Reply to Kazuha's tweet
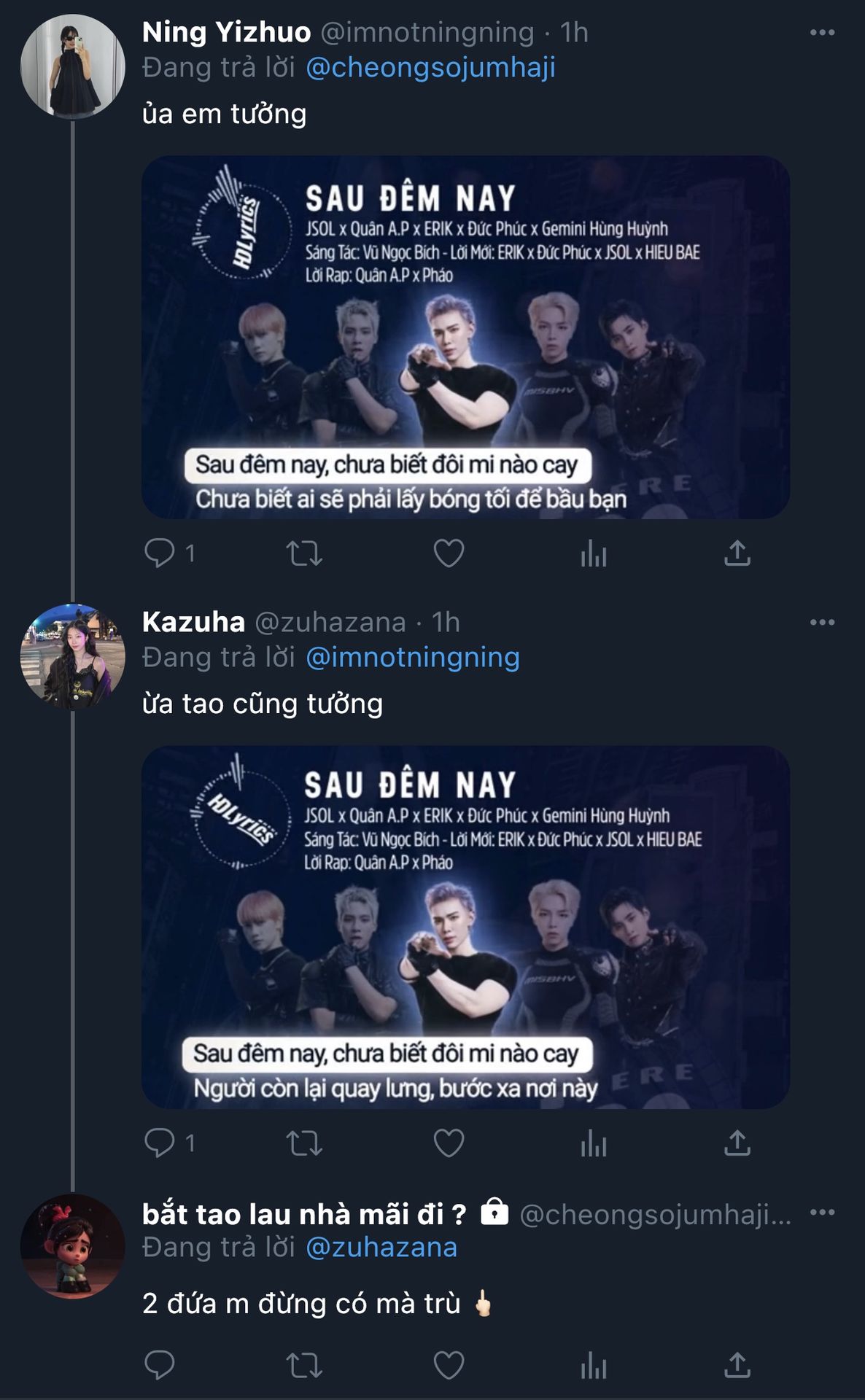 tap(160, 1143)
